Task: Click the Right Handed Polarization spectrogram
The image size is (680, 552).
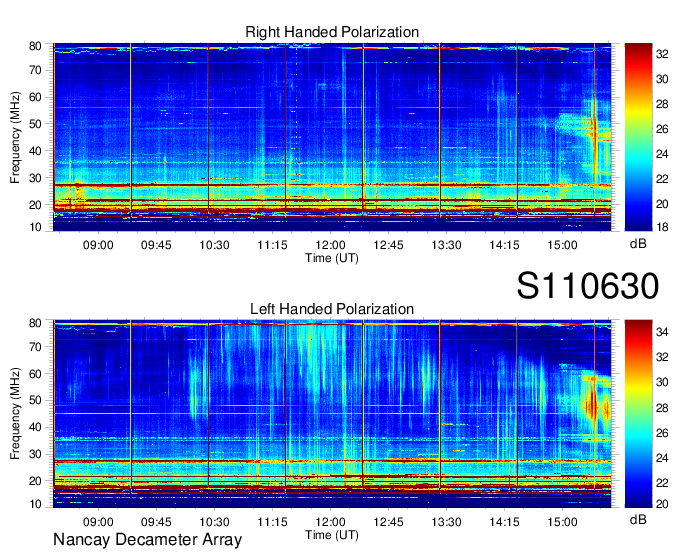Action: [332, 137]
